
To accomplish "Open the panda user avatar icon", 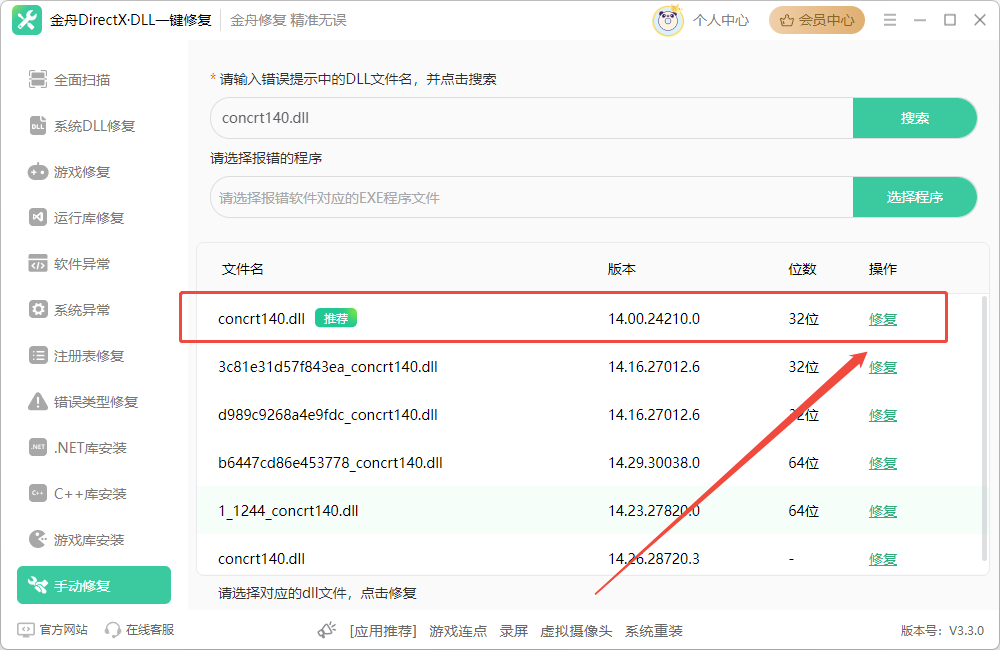I will coord(668,20).
